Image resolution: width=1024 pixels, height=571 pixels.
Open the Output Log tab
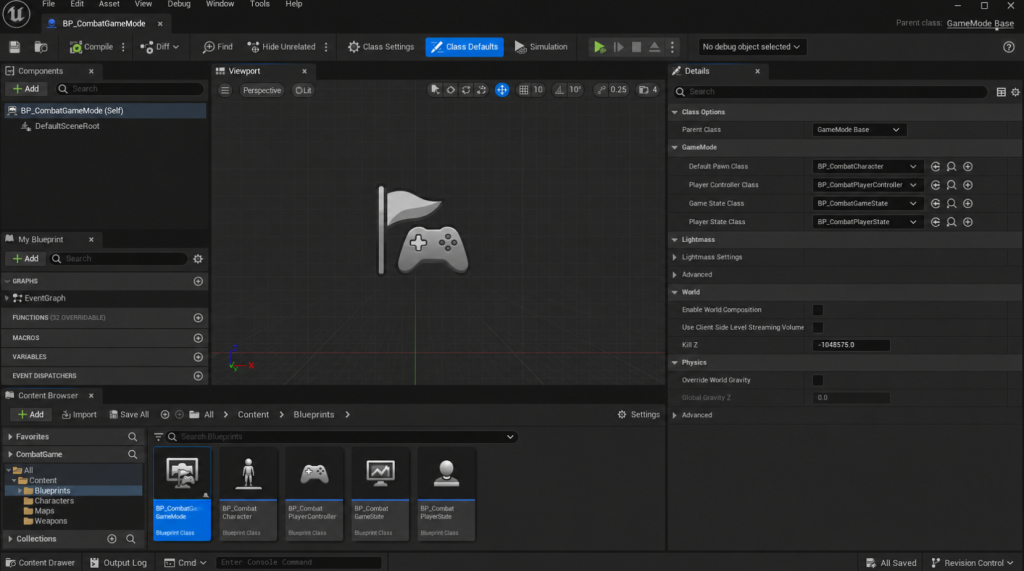pyautogui.click(x=118, y=563)
